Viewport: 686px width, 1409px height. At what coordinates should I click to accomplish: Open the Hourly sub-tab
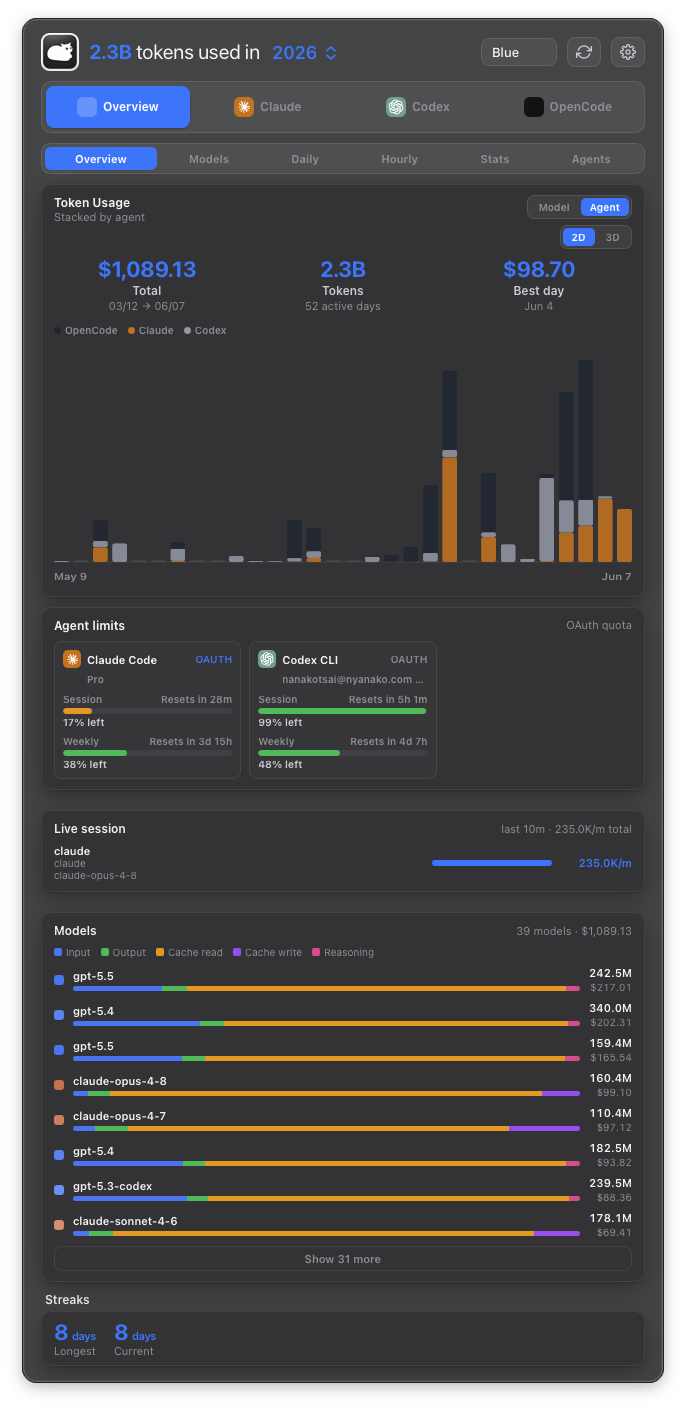pos(400,159)
